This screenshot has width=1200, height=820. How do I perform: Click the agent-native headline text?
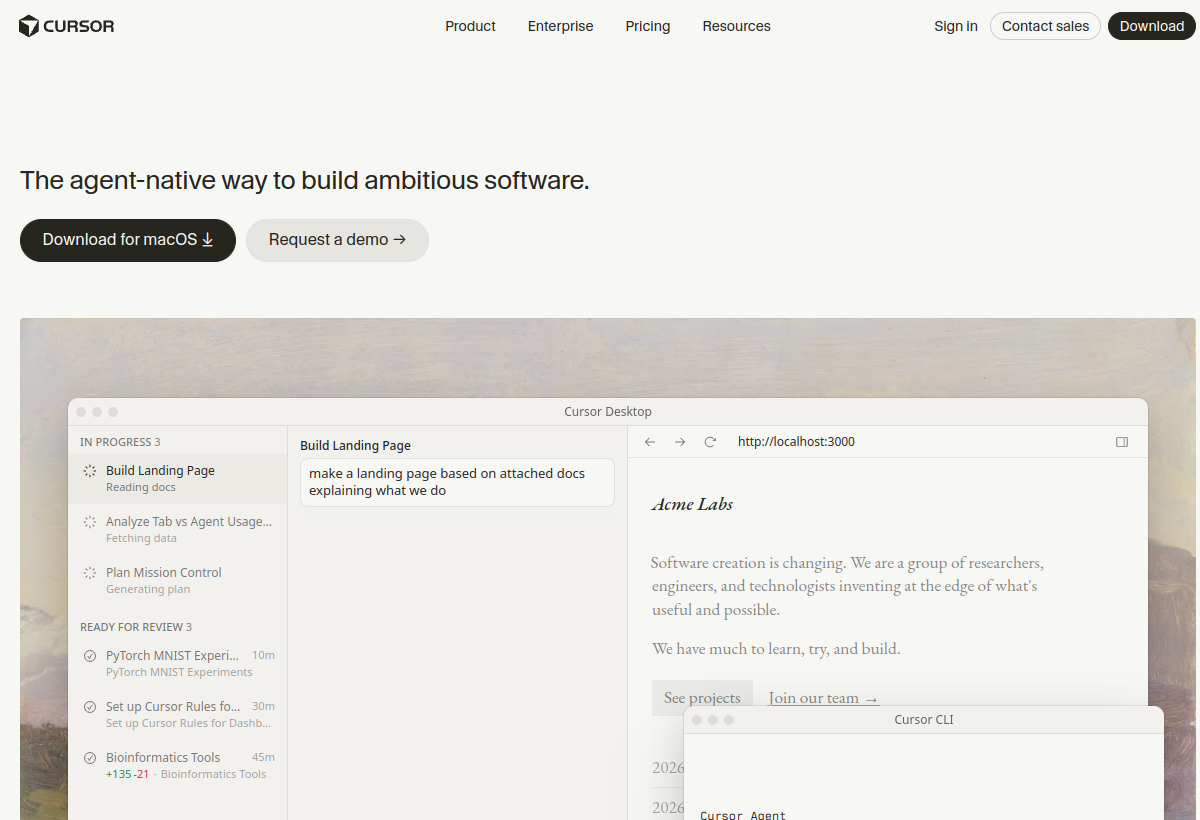[305, 181]
